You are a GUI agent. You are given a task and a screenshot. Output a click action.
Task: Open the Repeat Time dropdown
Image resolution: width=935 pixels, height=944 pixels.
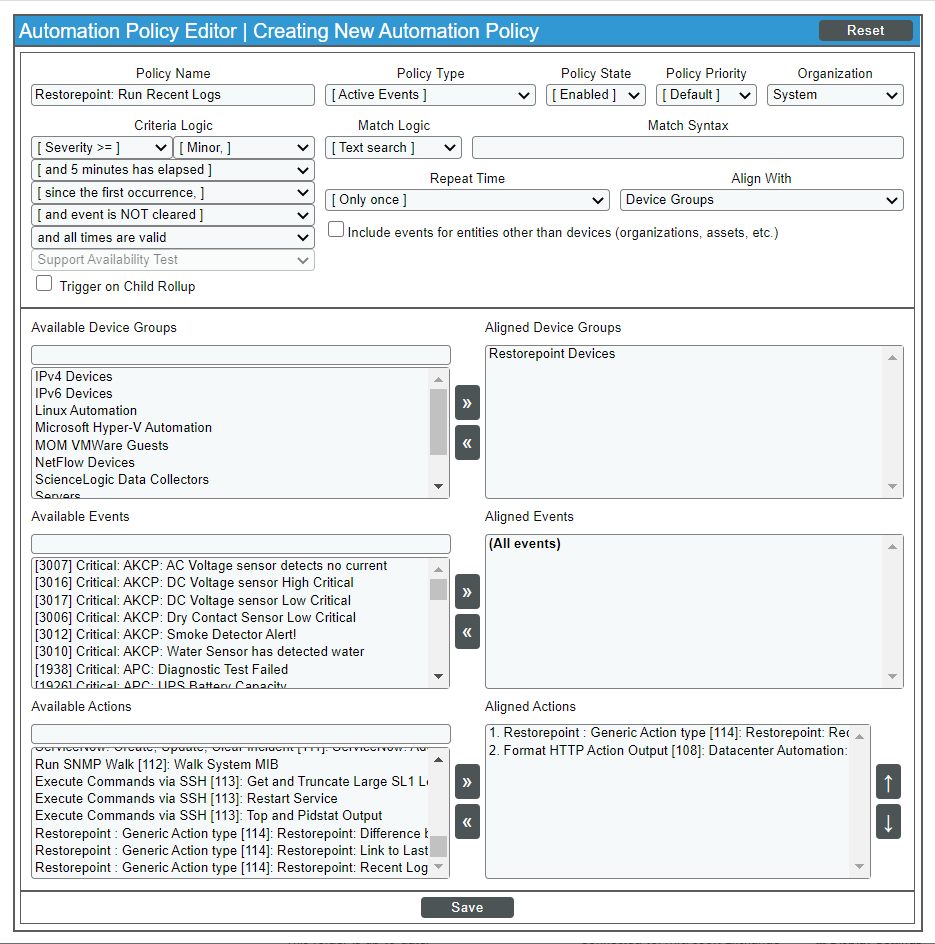[467, 200]
